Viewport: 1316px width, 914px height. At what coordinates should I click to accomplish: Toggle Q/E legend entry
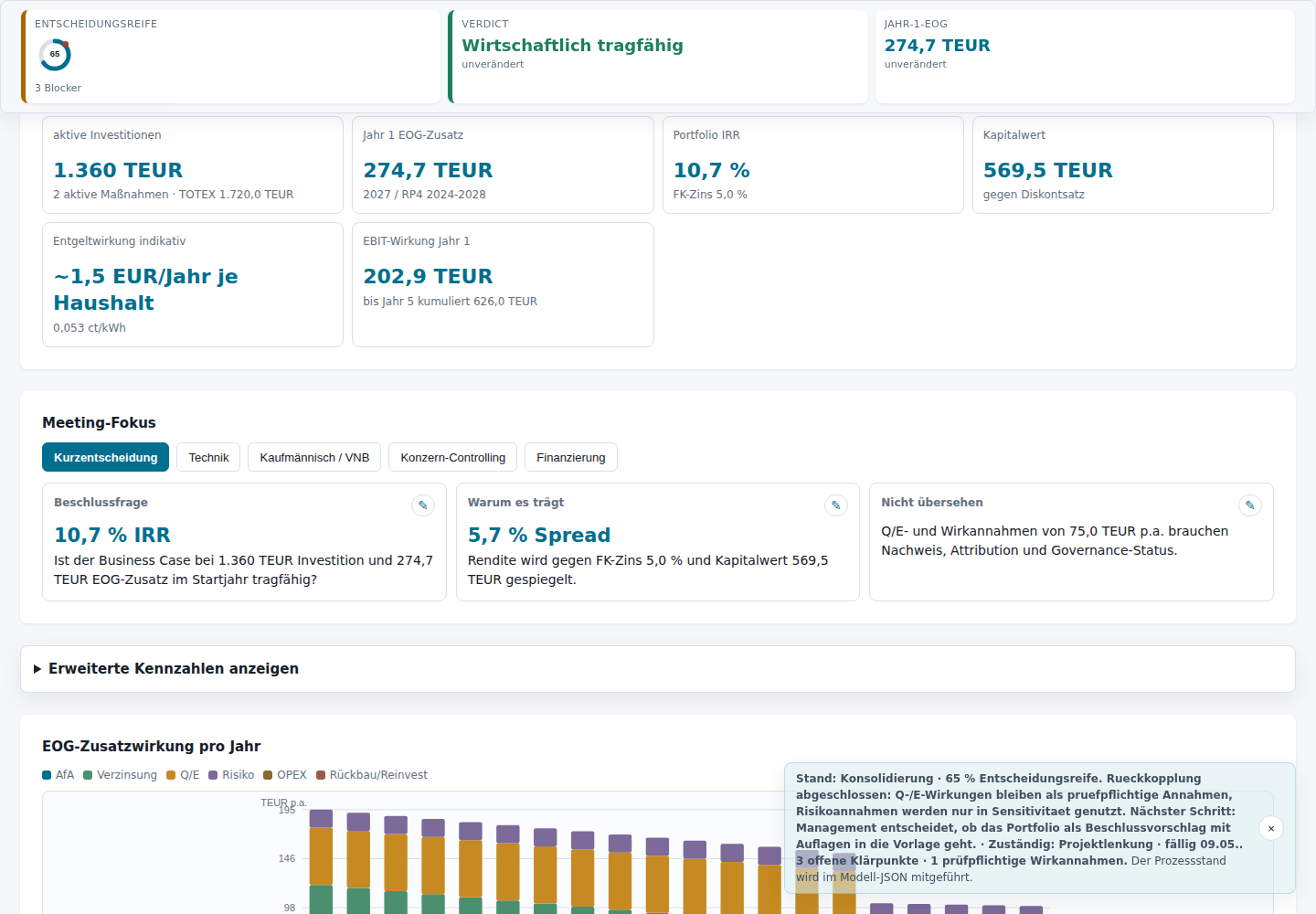[183, 775]
